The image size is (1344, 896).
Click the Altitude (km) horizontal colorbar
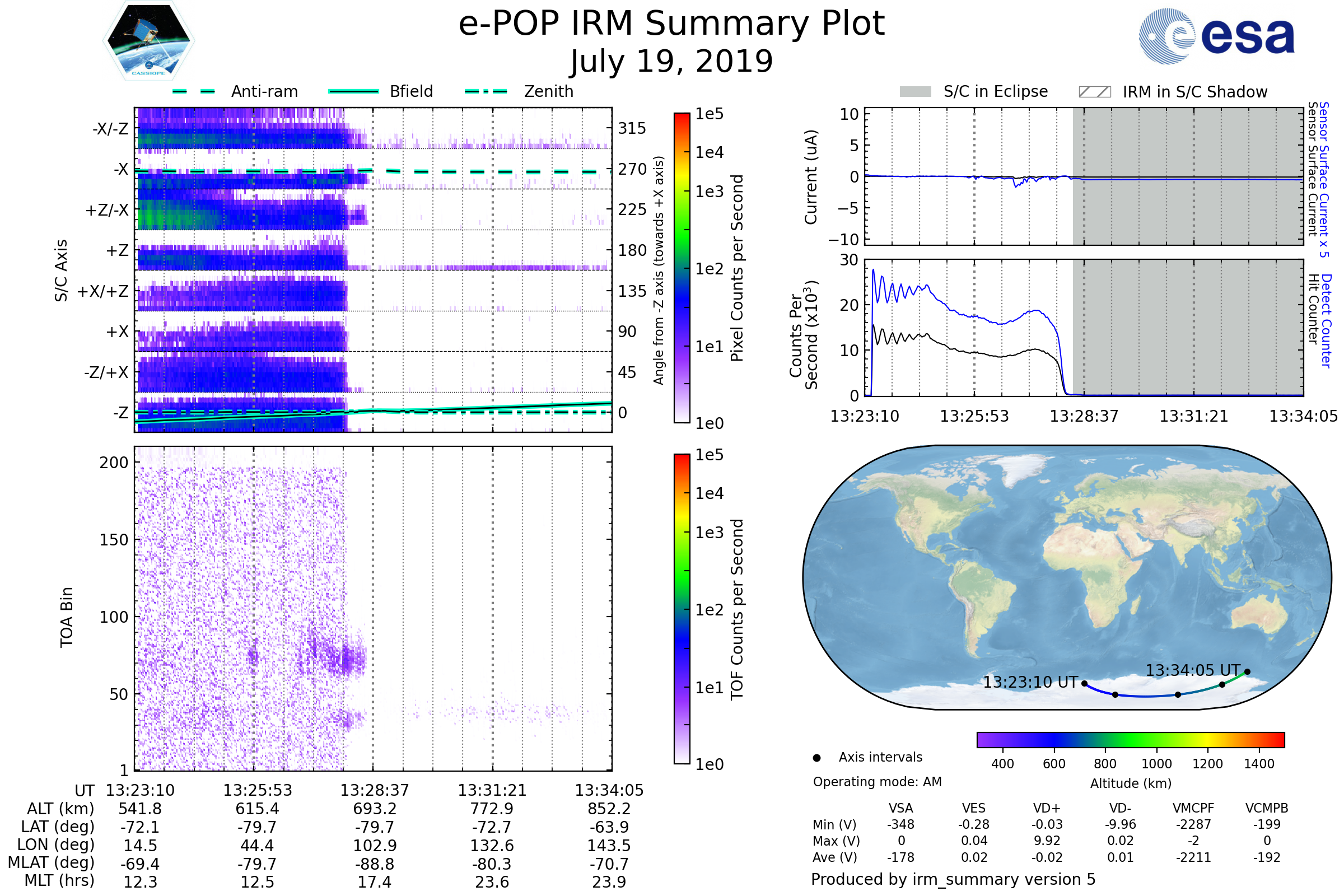pyautogui.click(x=1130, y=739)
